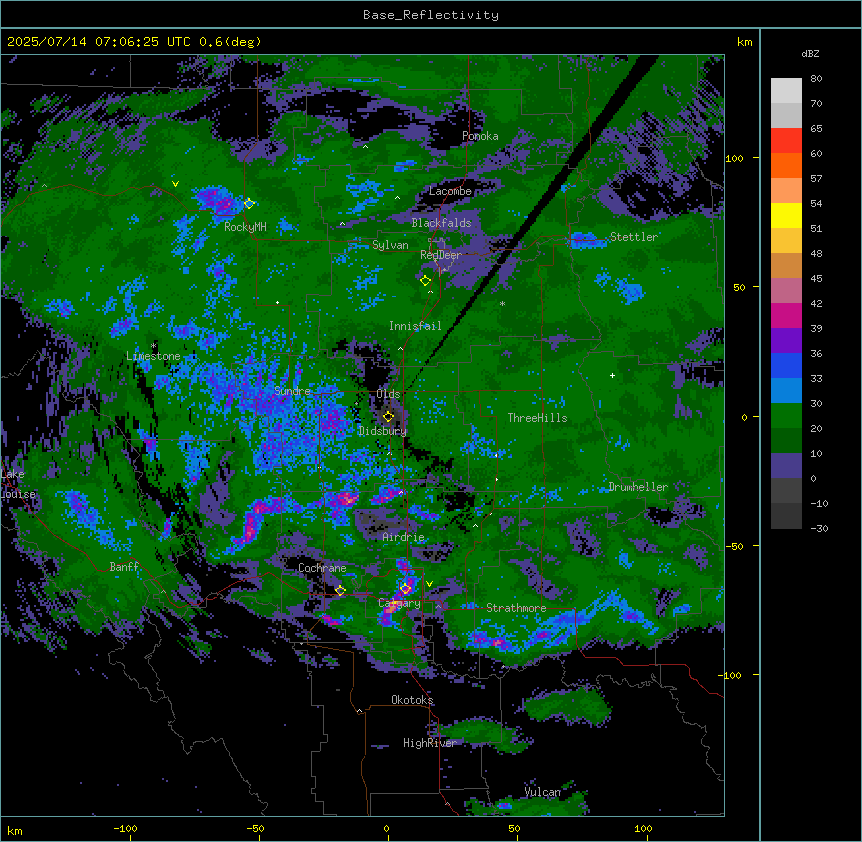Click the white plus marker east of ThreeHills

[612, 375]
